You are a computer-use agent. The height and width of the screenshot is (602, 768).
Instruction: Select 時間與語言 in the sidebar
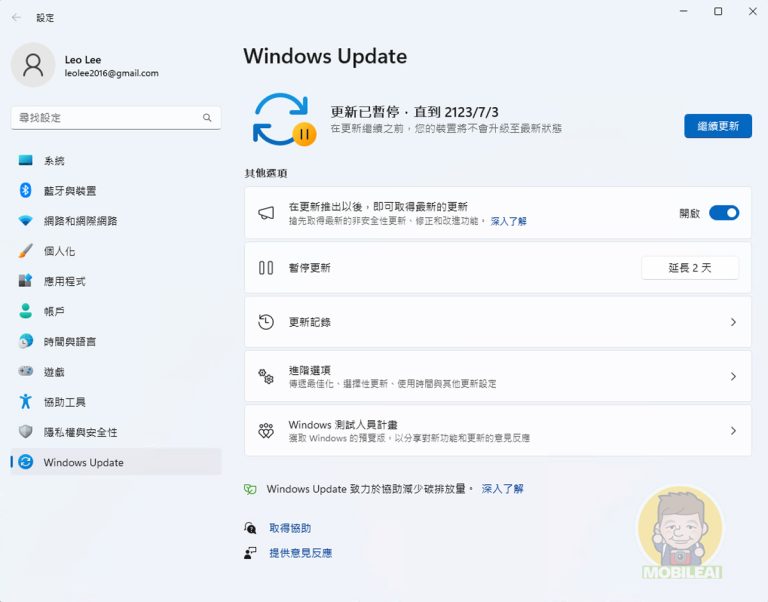tap(116, 341)
